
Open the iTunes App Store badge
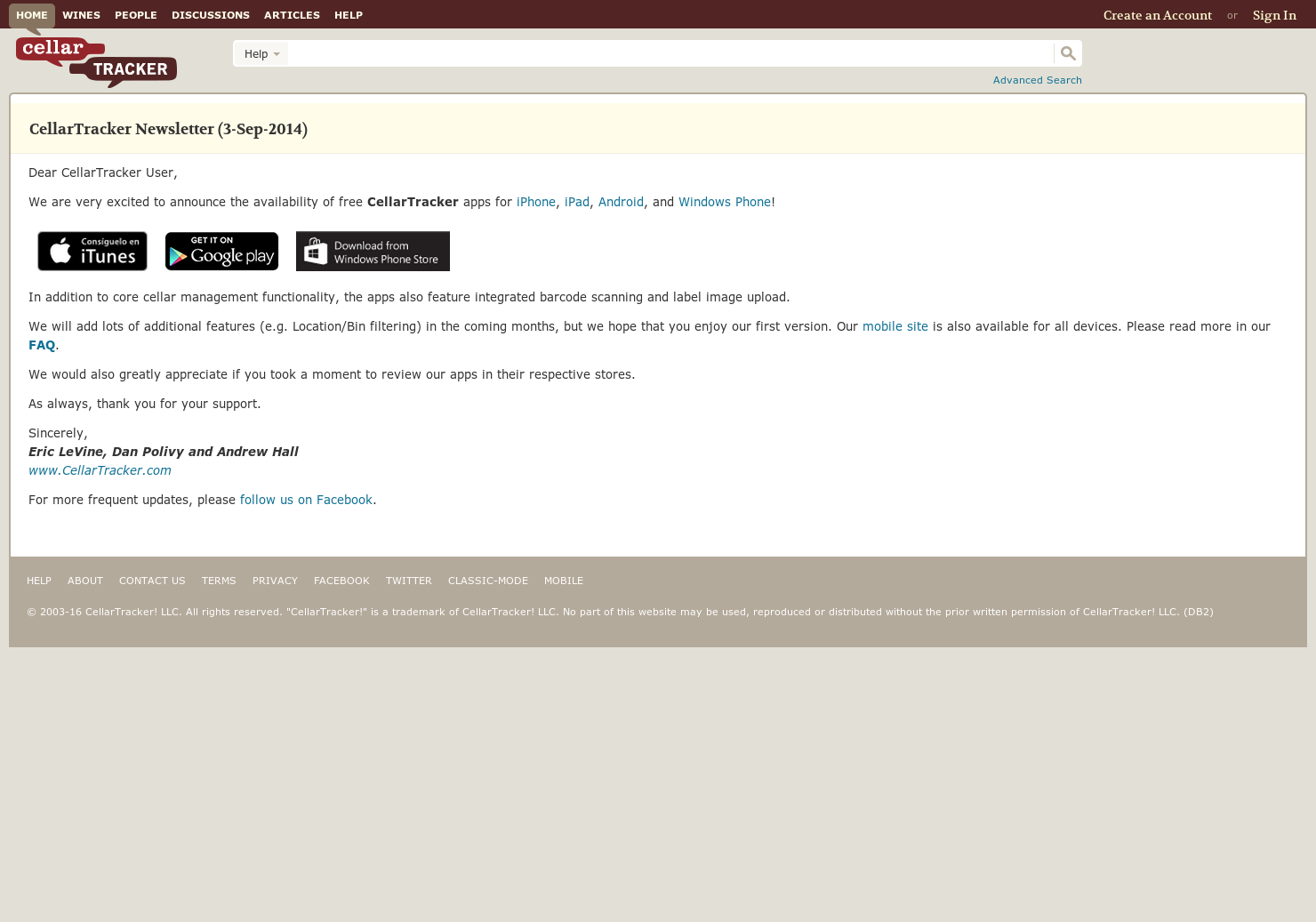(92, 251)
